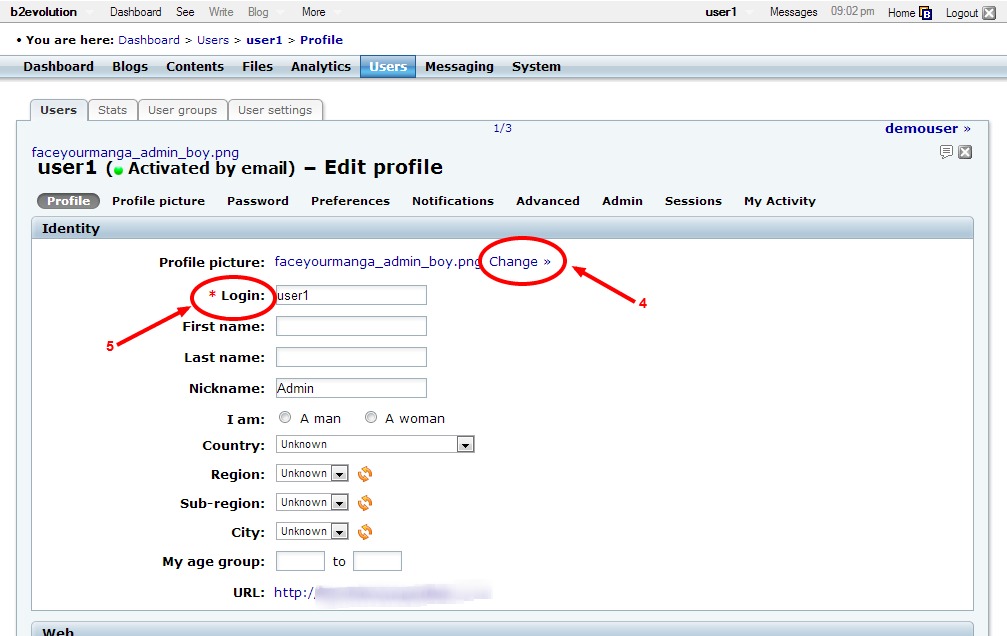Image resolution: width=1007 pixels, height=636 pixels.
Task: Go to the Contents main tab
Action: coord(195,66)
